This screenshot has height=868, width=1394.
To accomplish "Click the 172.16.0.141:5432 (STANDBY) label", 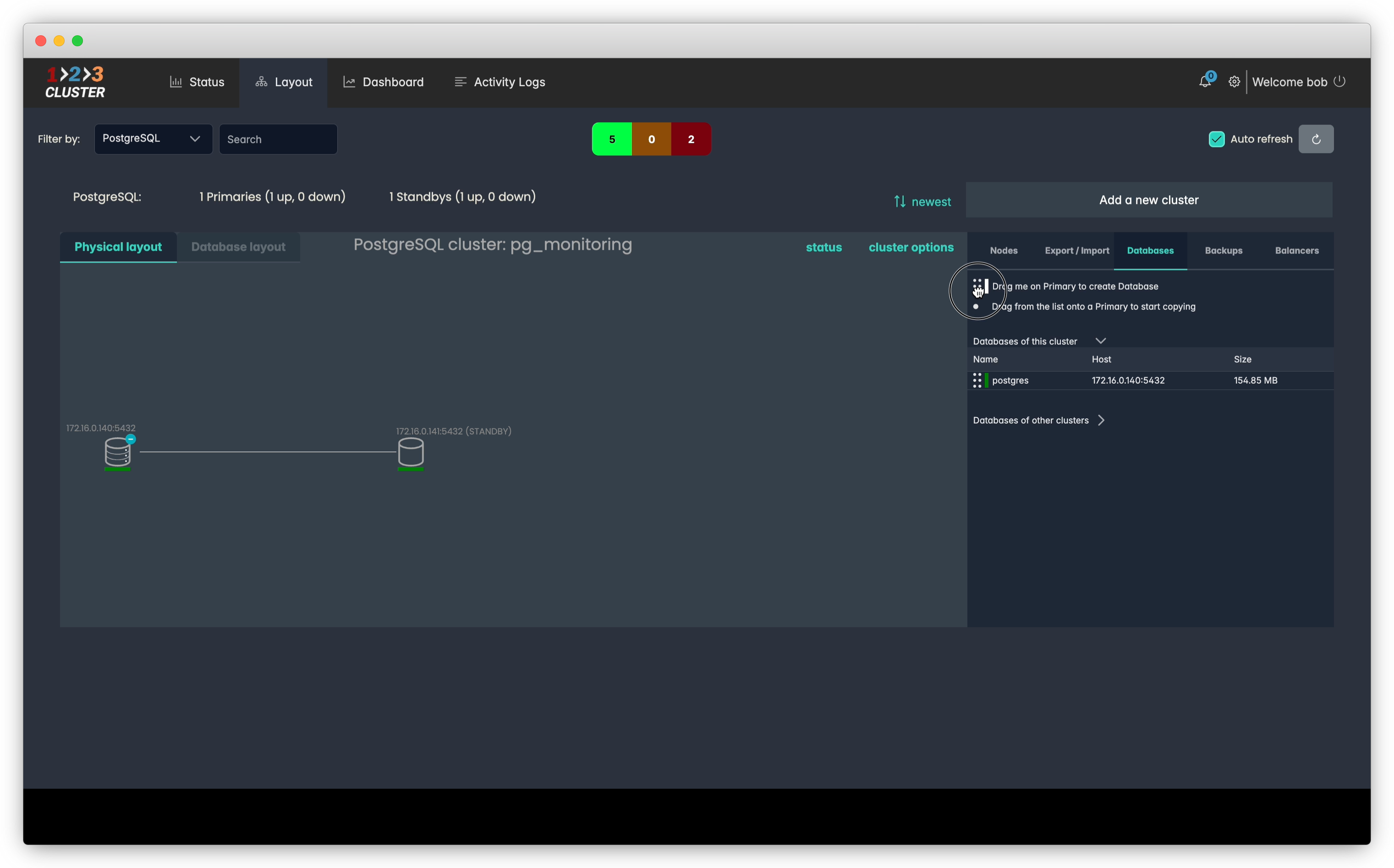I will click(x=453, y=431).
